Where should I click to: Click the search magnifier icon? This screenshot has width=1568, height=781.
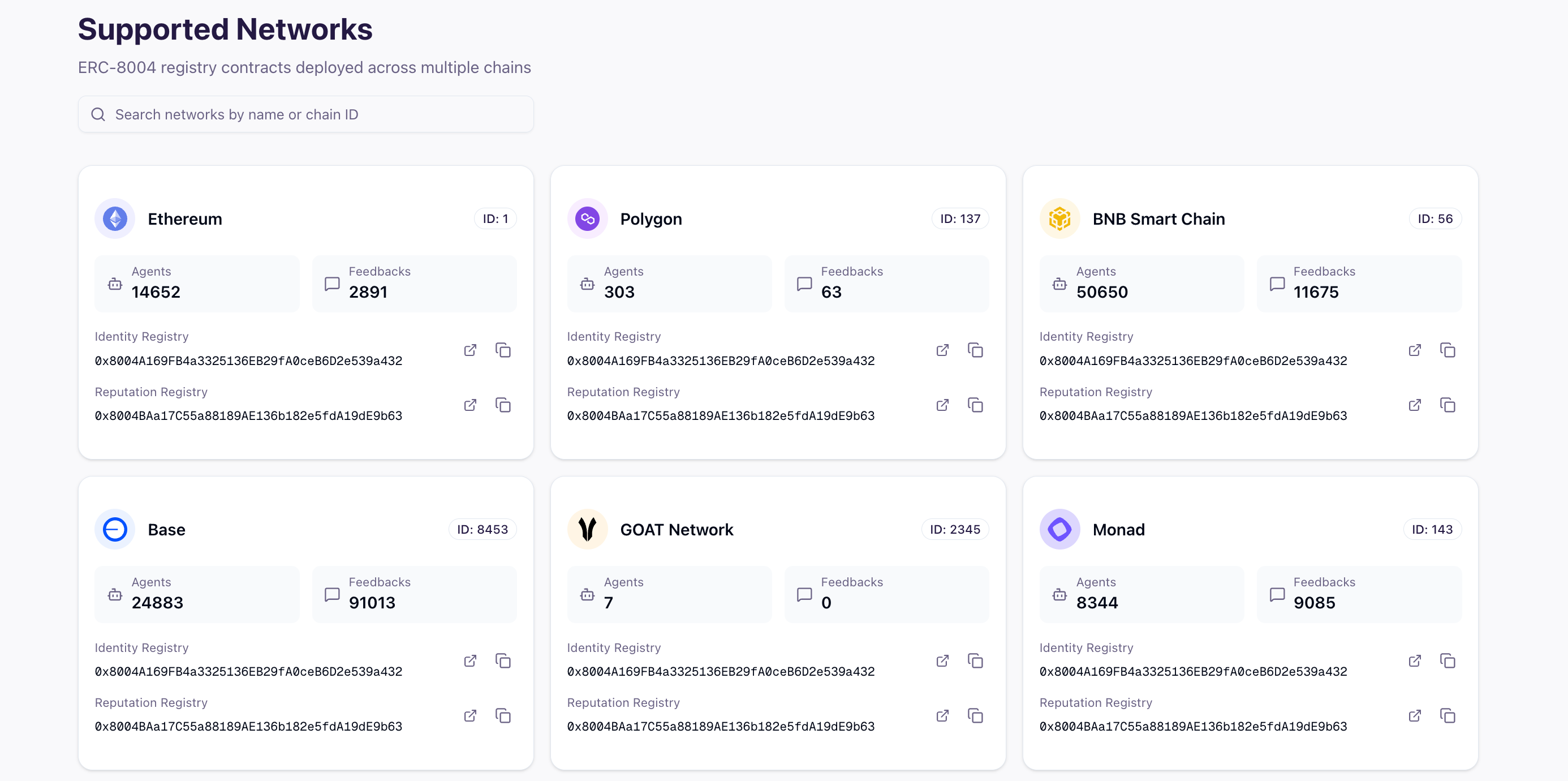point(98,114)
